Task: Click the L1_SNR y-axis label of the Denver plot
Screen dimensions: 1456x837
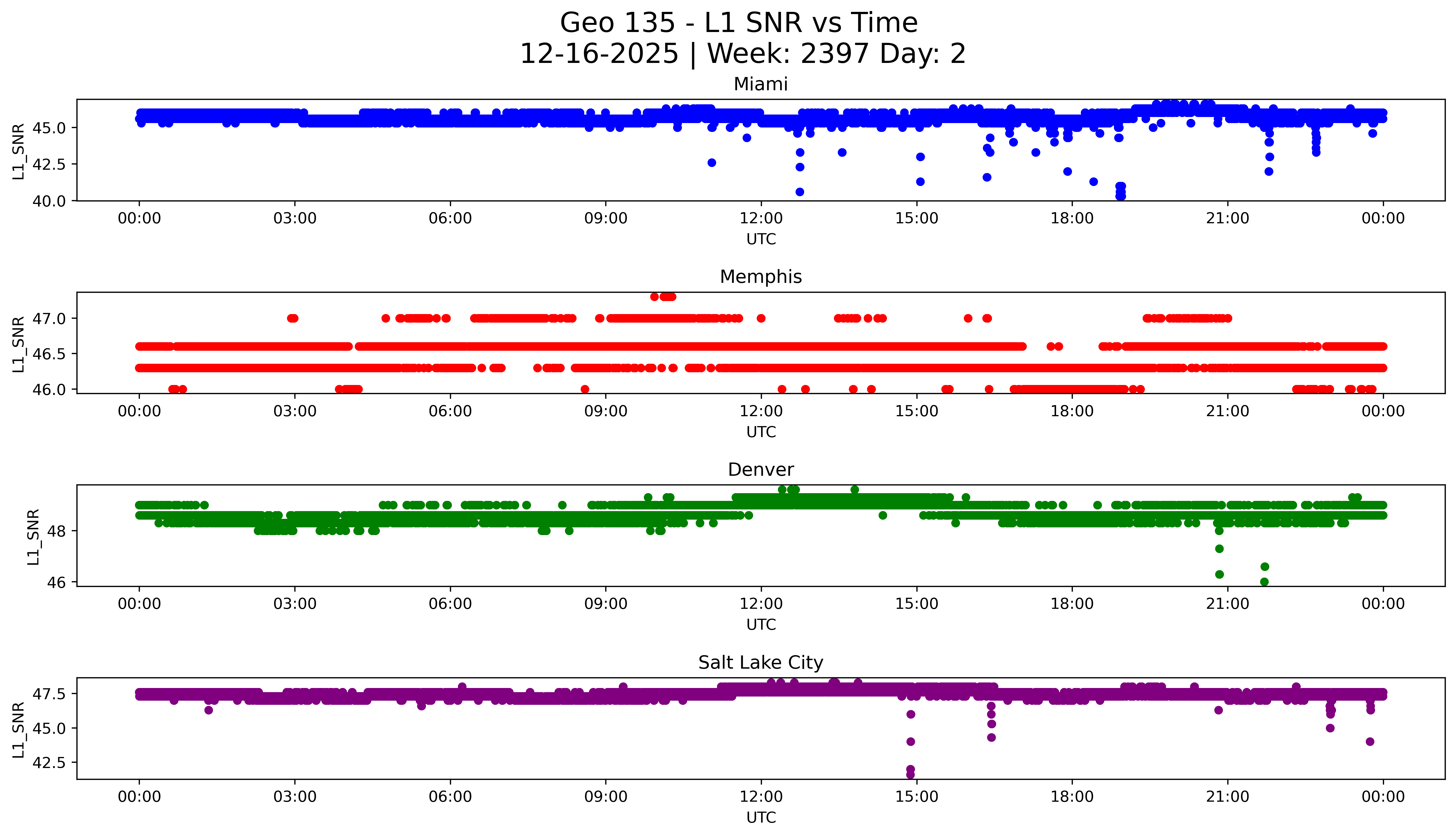Action: click(33, 536)
